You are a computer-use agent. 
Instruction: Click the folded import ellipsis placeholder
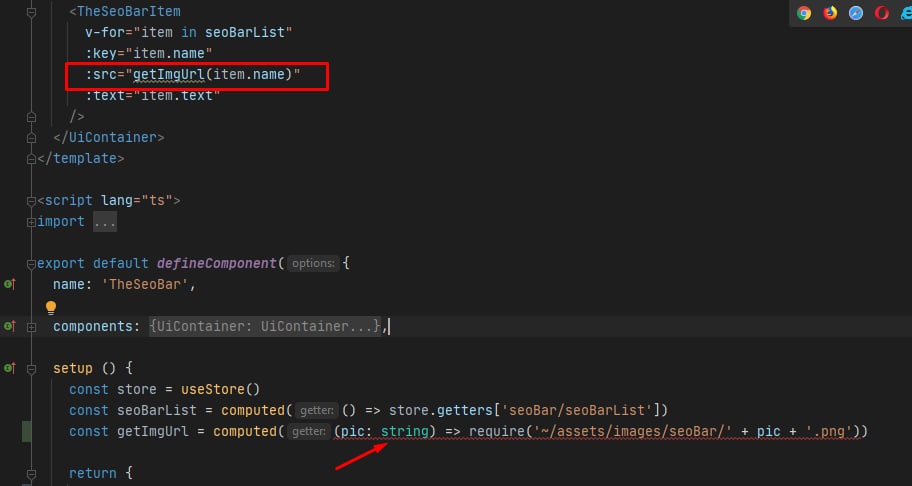click(x=105, y=221)
